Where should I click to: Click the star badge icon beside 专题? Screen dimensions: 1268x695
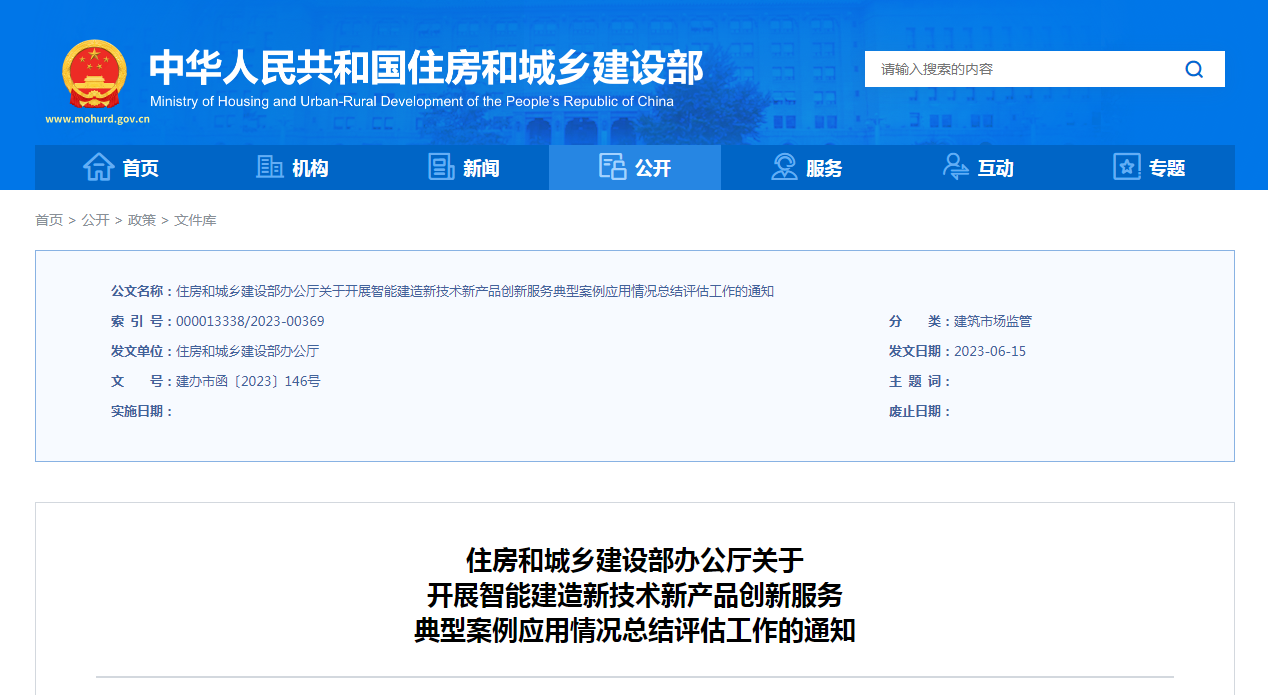tap(1127, 167)
